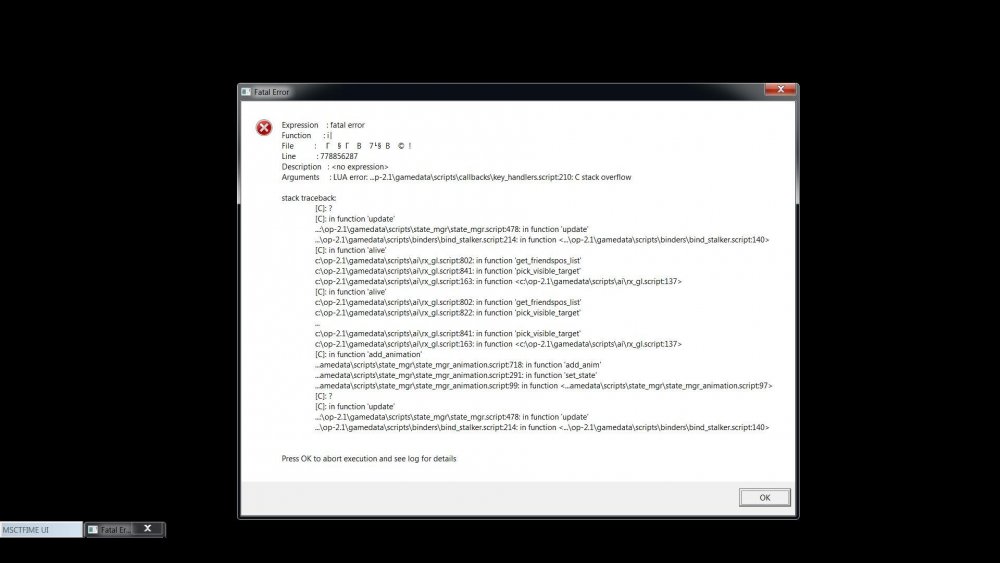Click the 'Line : 778856287' text
This screenshot has width=1000, height=563.
point(320,156)
